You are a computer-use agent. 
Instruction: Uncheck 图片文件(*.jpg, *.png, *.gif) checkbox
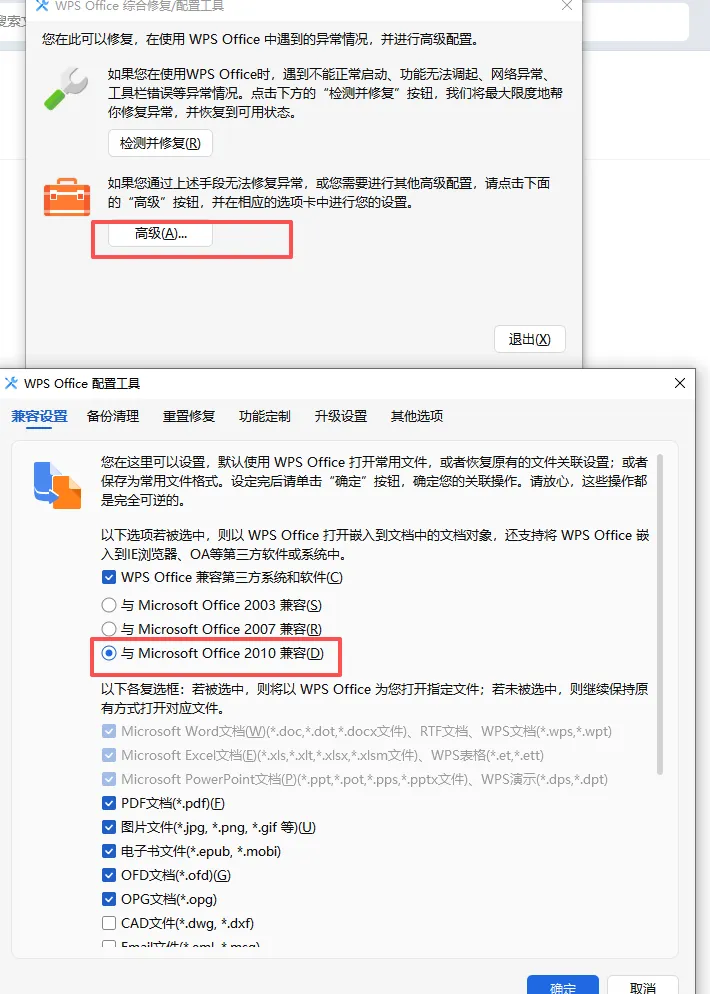pyautogui.click(x=109, y=827)
